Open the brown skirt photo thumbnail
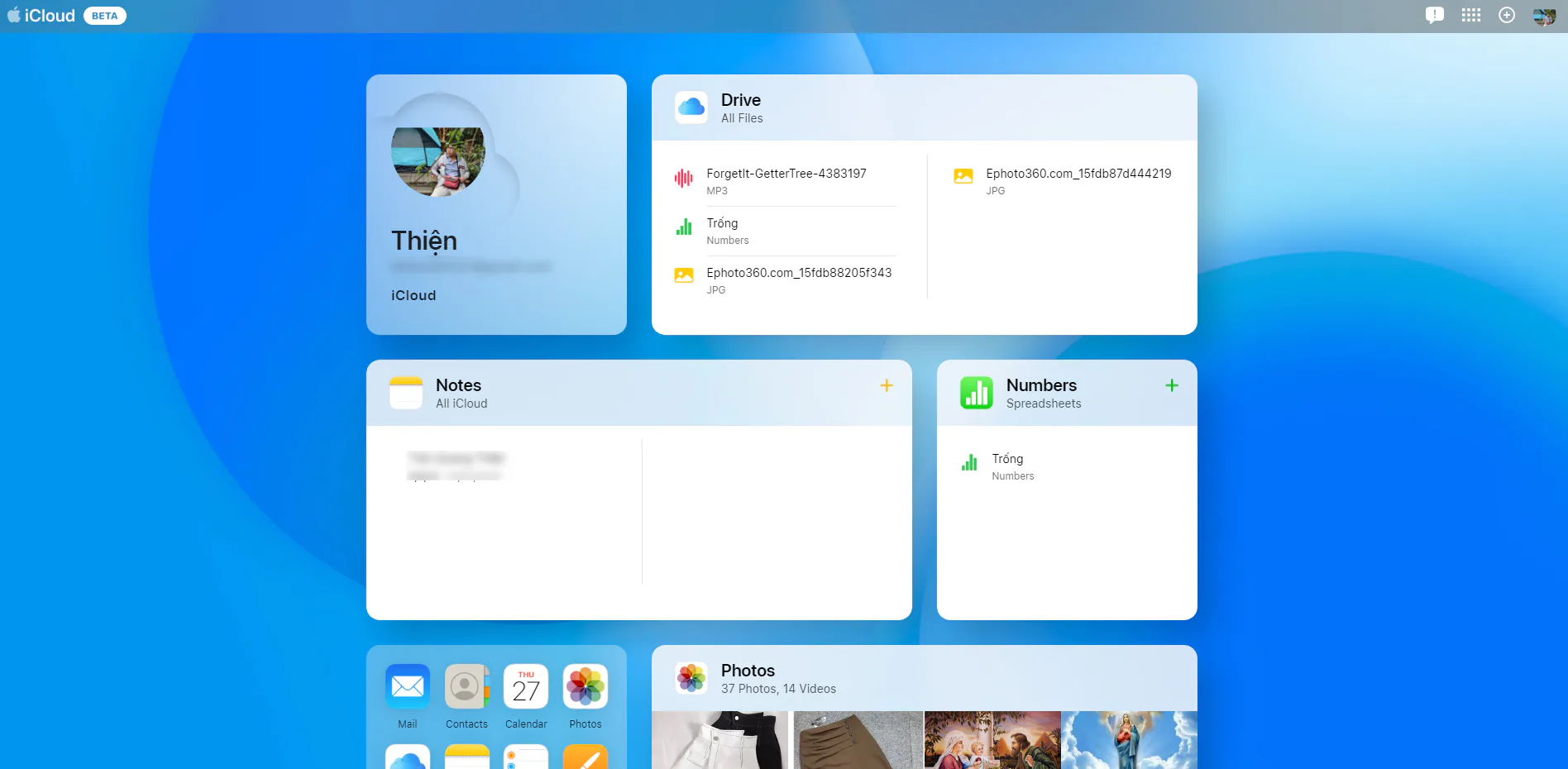The width and height of the screenshot is (1568, 769). (x=858, y=740)
